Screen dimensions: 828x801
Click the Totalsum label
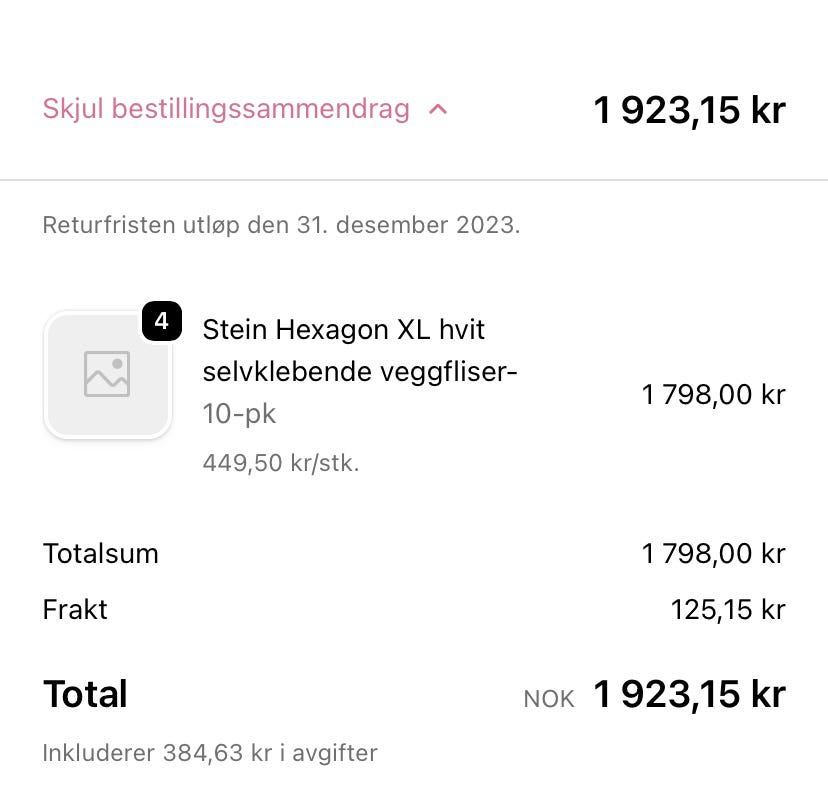point(100,553)
